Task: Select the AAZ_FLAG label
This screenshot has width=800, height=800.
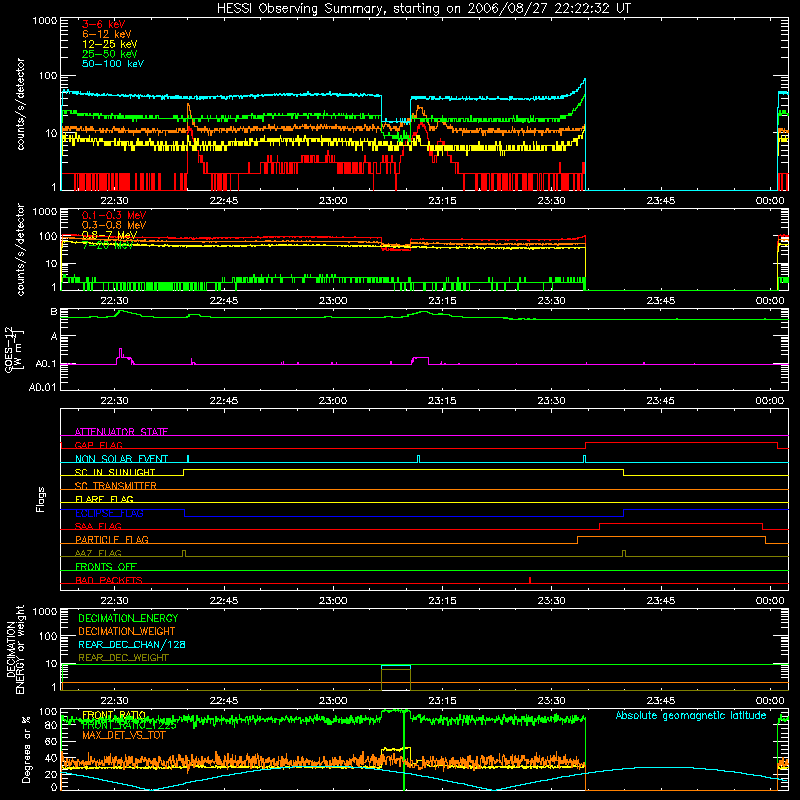Action: 98,553
